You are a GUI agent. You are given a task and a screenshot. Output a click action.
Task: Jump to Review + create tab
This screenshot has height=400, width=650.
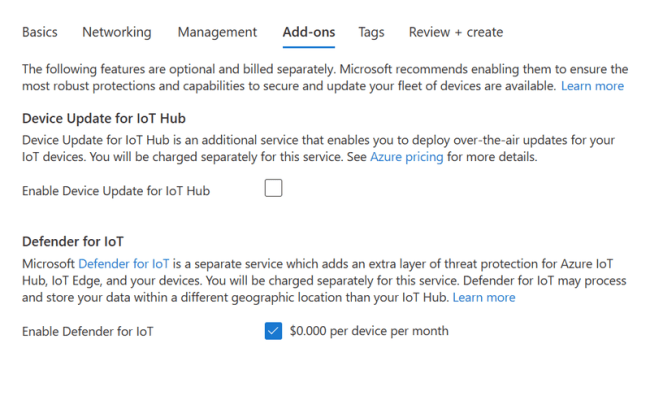(x=456, y=32)
